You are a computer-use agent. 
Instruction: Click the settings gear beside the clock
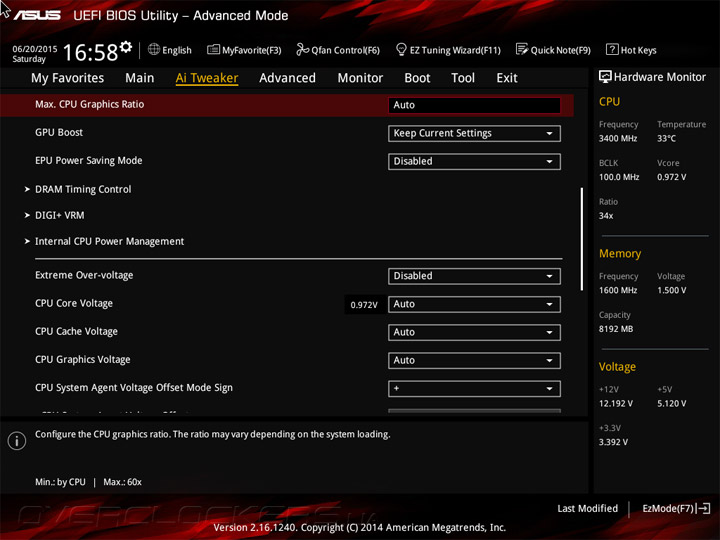coord(126,47)
